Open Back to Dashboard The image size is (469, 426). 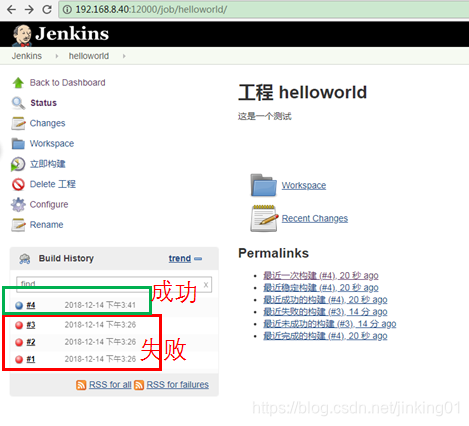tap(67, 83)
